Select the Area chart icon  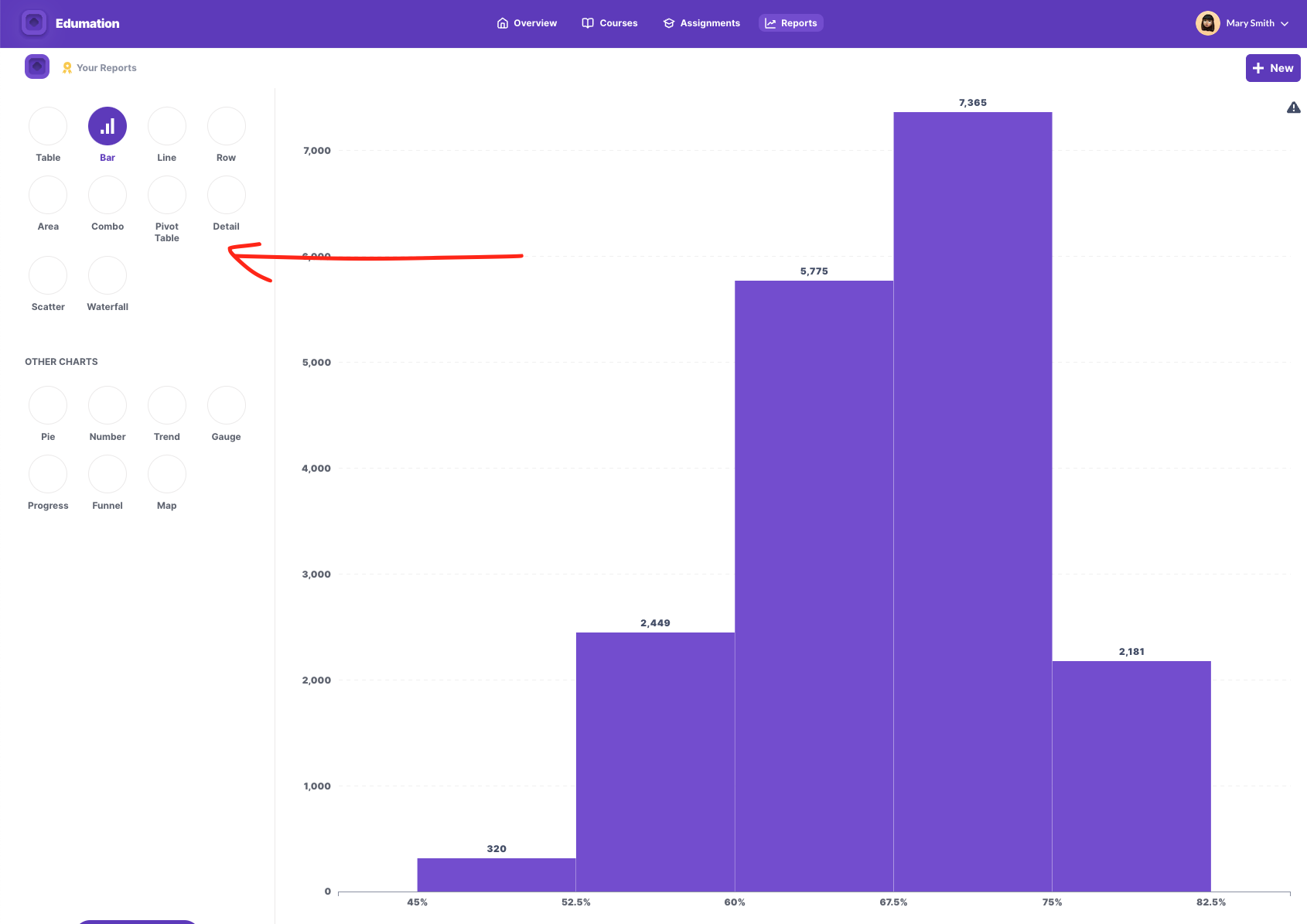(47, 196)
